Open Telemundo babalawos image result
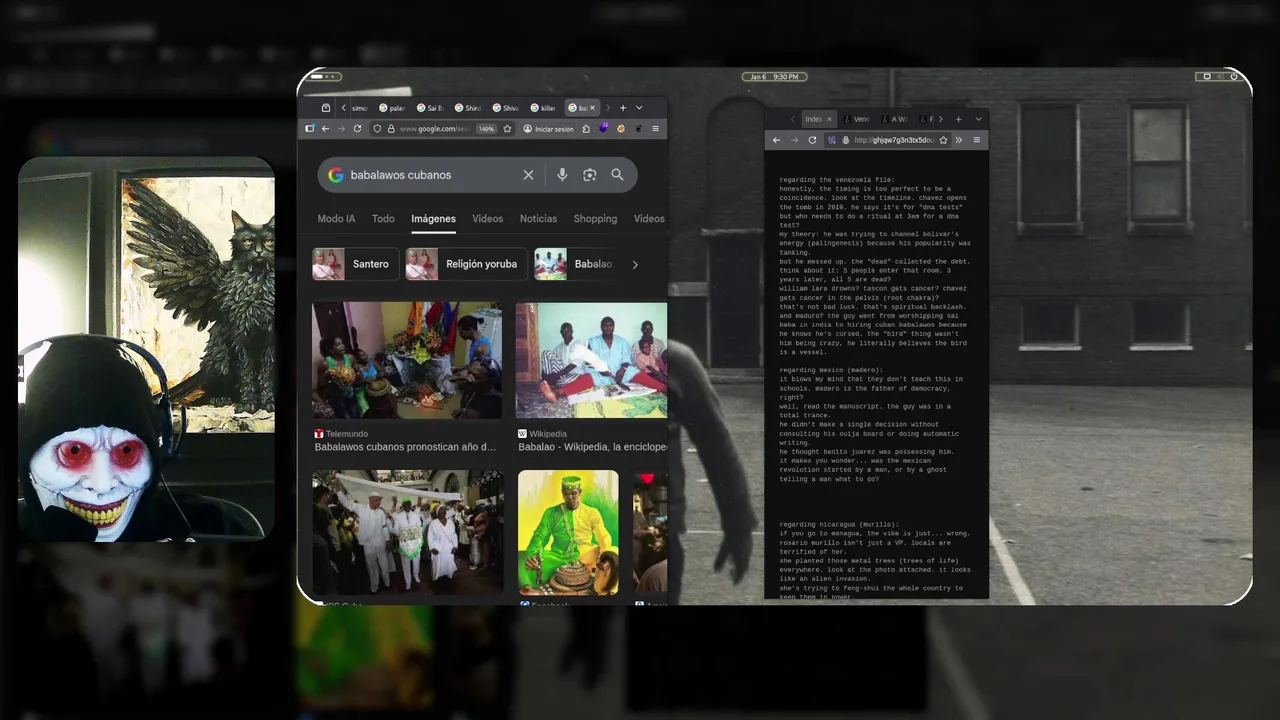 408,360
